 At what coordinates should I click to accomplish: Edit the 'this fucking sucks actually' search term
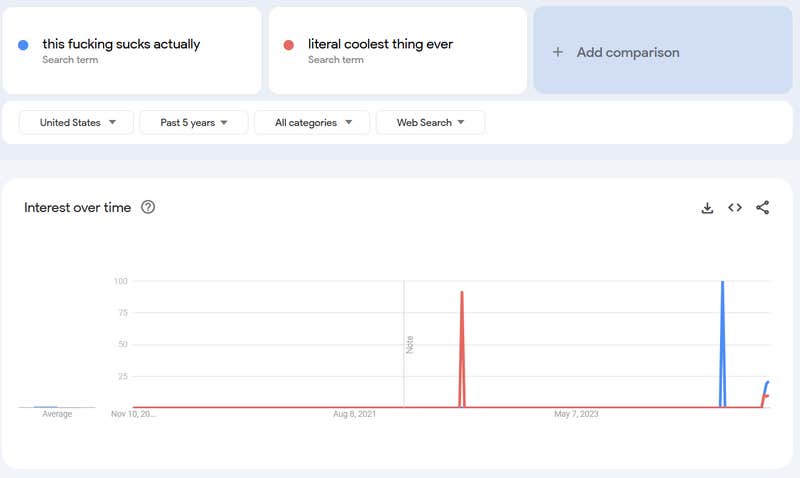pos(121,44)
